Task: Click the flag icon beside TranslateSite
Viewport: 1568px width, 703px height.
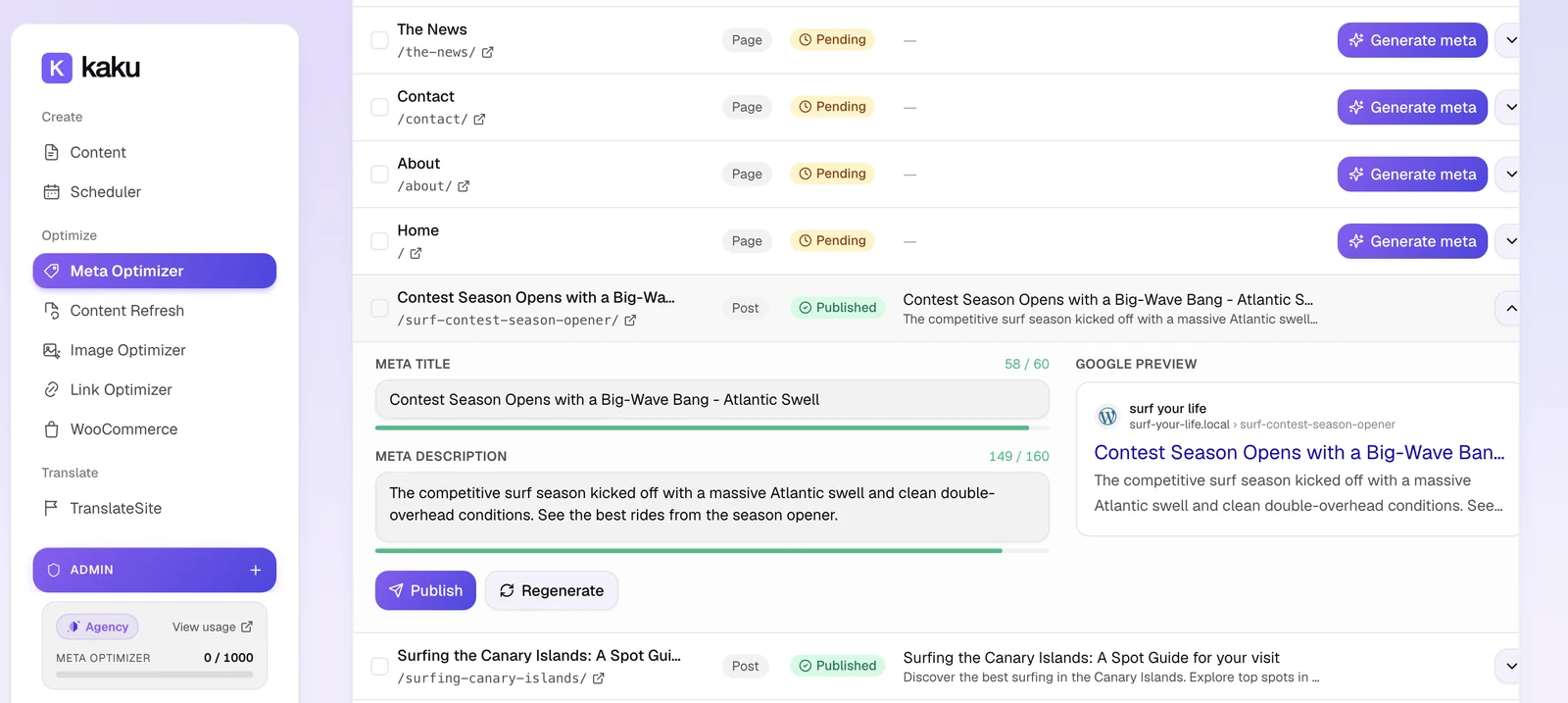Action: click(x=52, y=508)
